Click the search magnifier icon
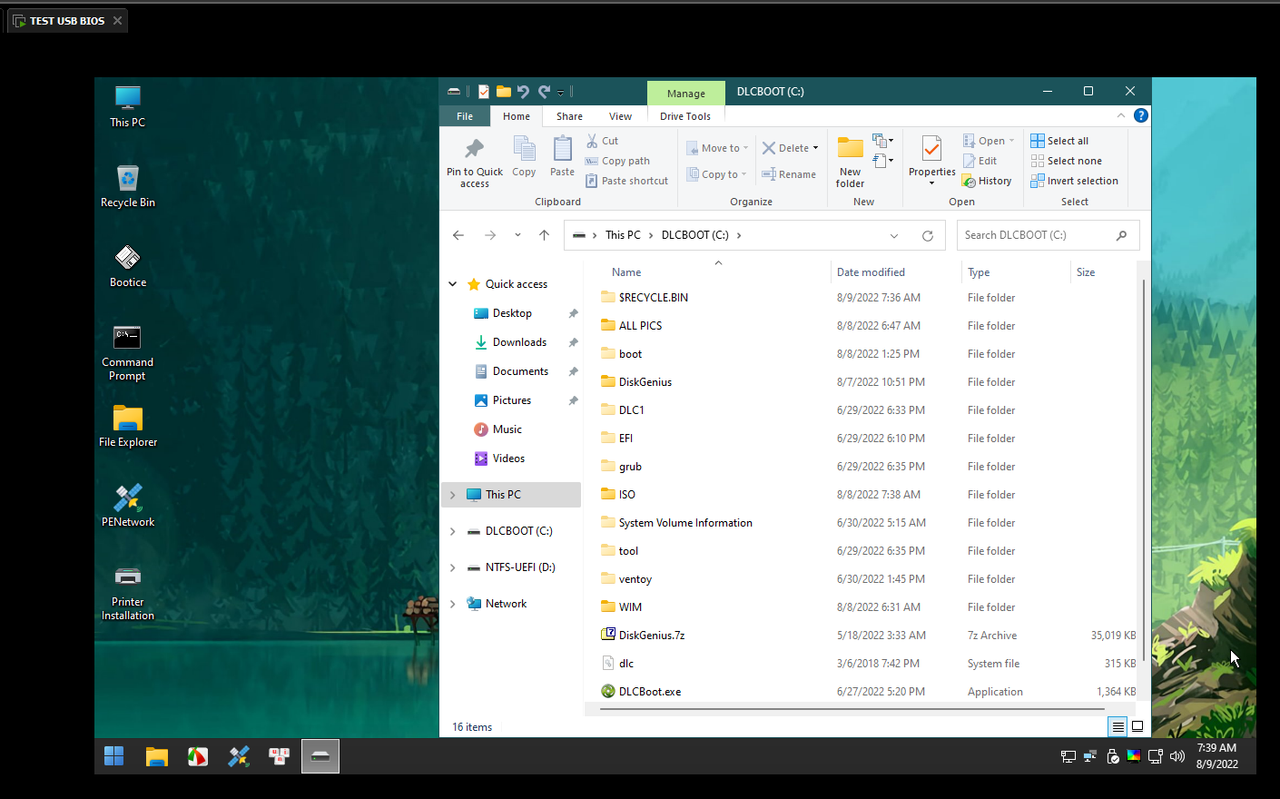The image size is (1280, 799). [x=1121, y=235]
